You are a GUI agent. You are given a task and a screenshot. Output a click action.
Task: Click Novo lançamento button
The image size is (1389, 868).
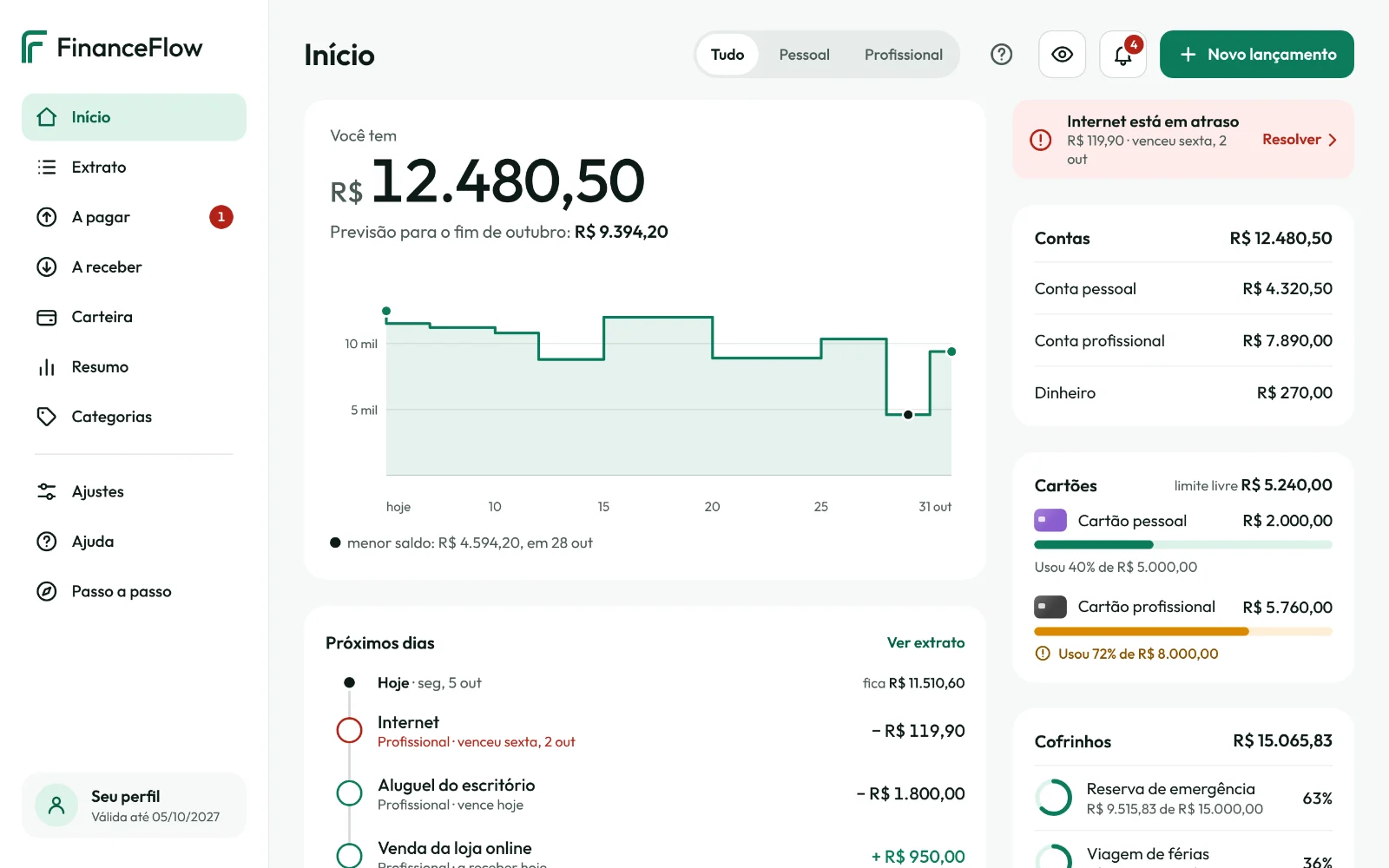click(1256, 55)
